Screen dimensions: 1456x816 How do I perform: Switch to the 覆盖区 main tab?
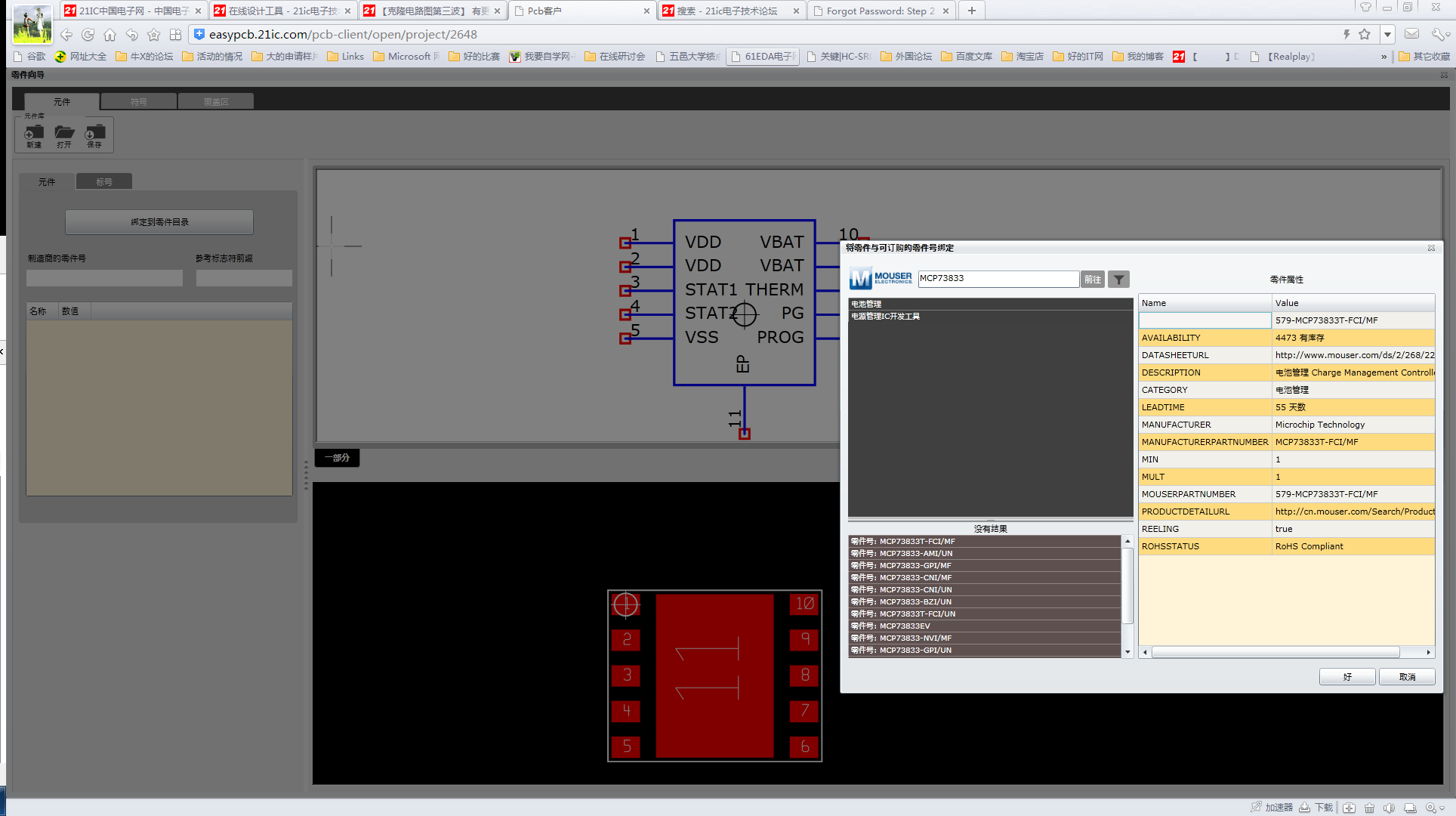tap(216, 101)
